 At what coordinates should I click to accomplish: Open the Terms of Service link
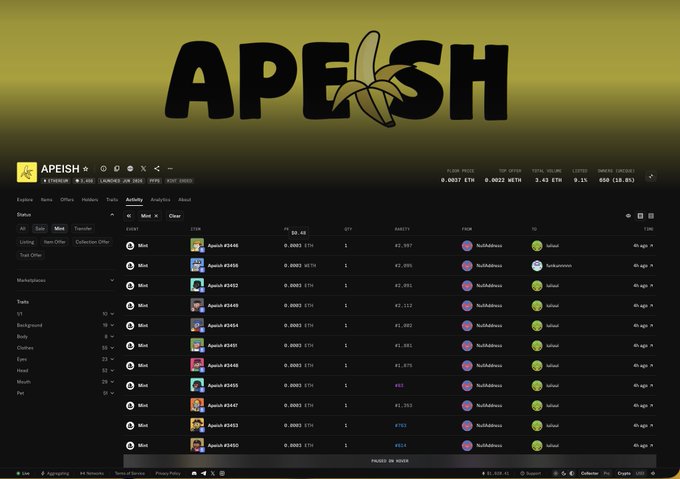click(130, 473)
